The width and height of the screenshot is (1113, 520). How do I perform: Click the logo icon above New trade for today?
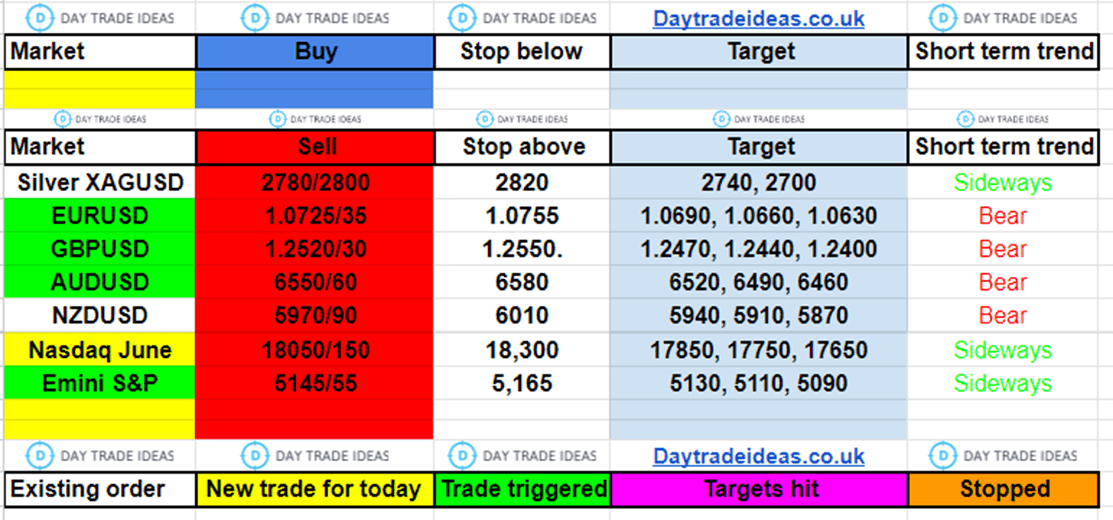coord(256,456)
